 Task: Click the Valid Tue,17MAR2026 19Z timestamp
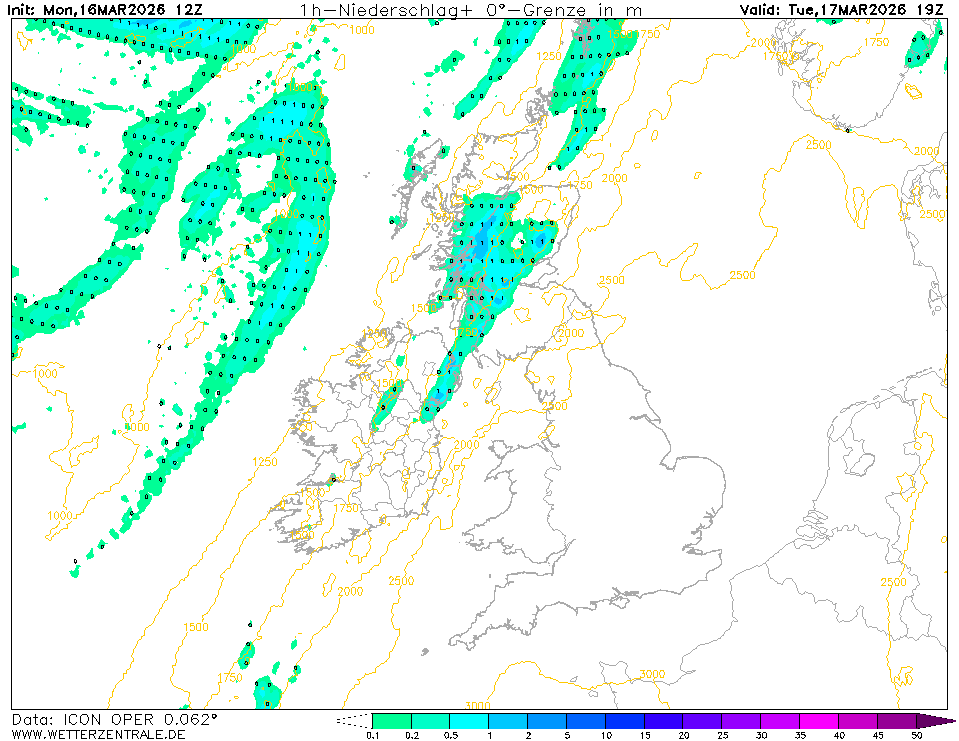(x=841, y=10)
